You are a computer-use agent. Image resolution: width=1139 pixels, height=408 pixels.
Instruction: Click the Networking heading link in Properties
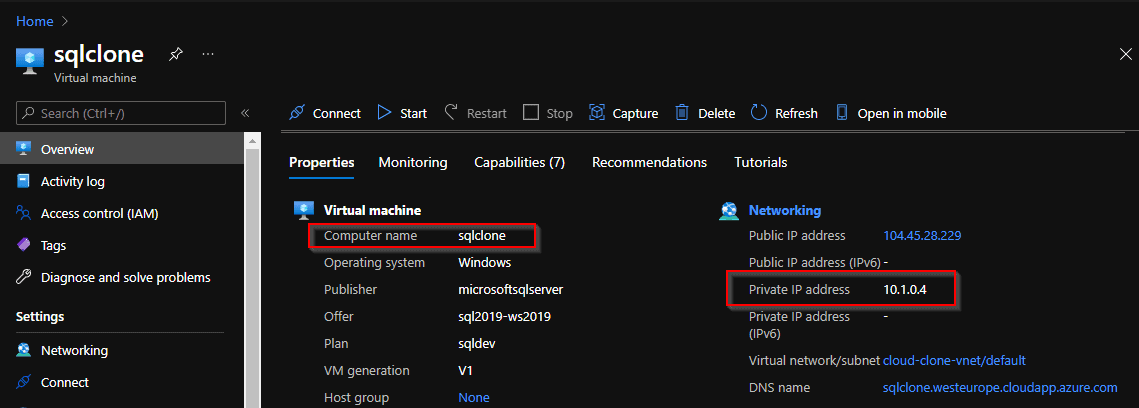pos(785,211)
